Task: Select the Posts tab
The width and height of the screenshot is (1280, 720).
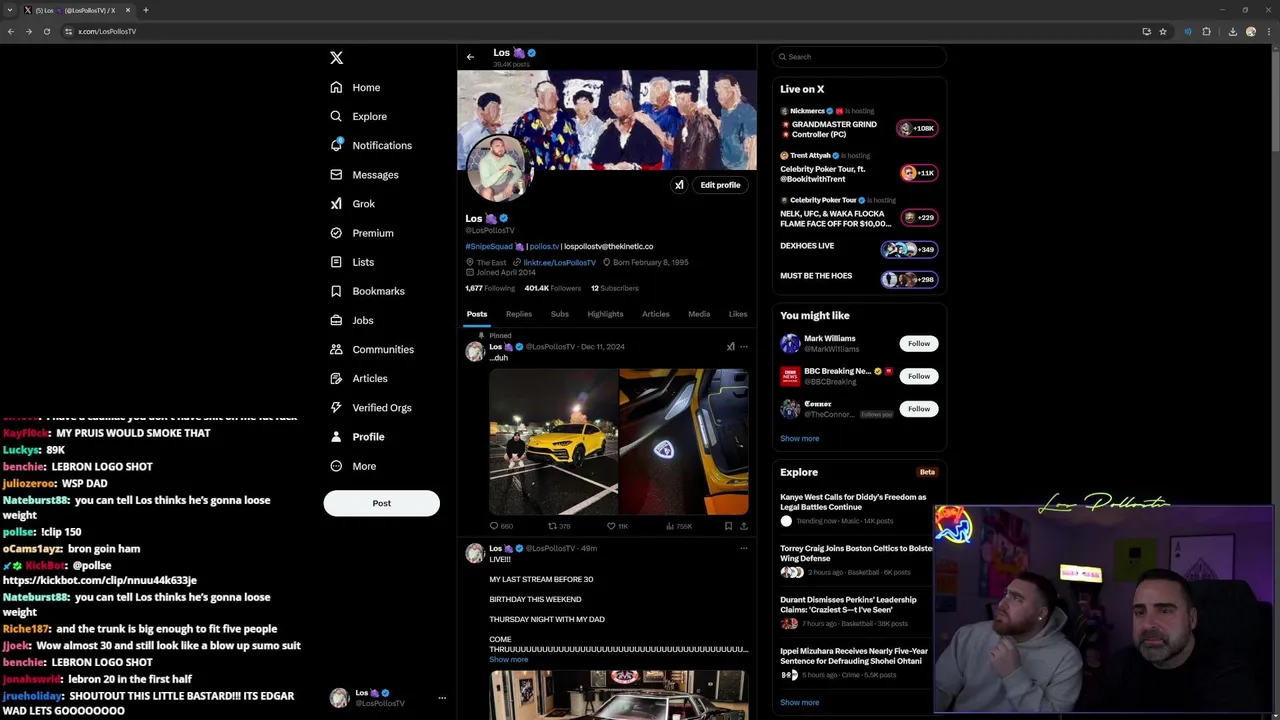Action: 477,314
